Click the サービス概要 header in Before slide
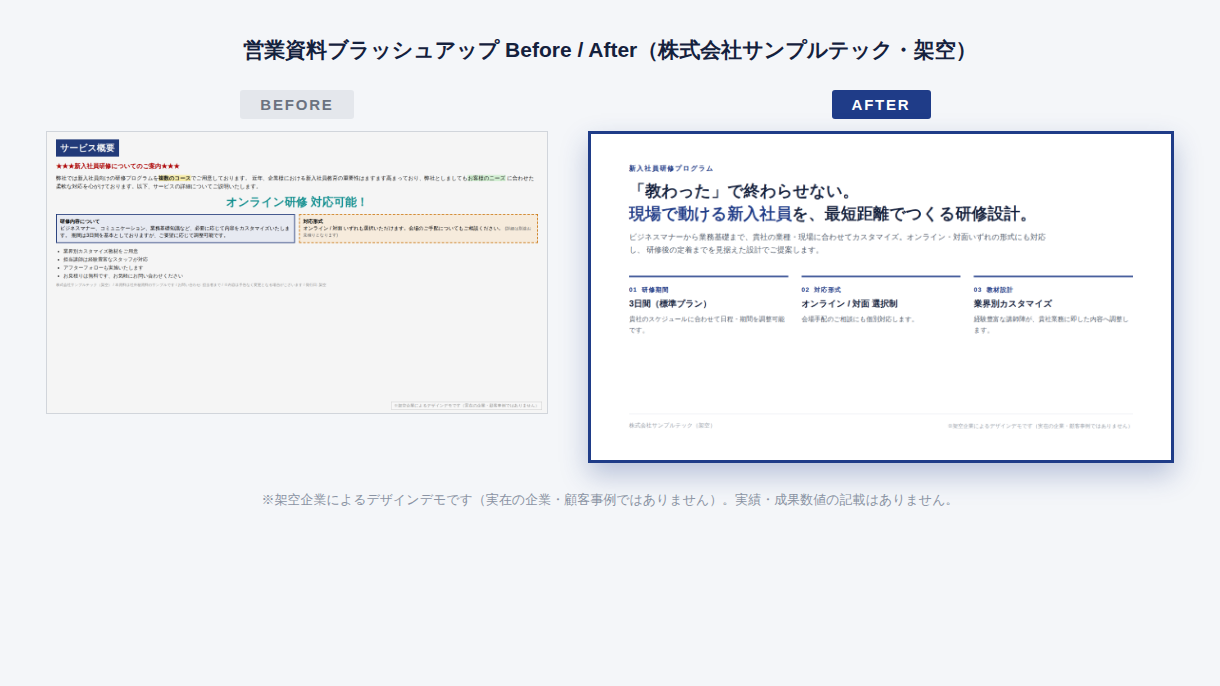Viewport: 1220px width, 686px height. click(x=87, y=148)
